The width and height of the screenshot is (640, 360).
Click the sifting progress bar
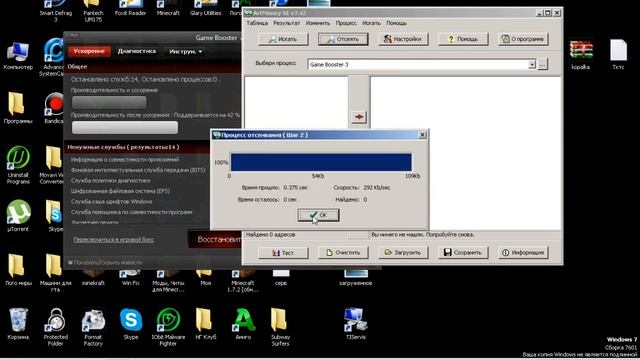click(321, 162)
